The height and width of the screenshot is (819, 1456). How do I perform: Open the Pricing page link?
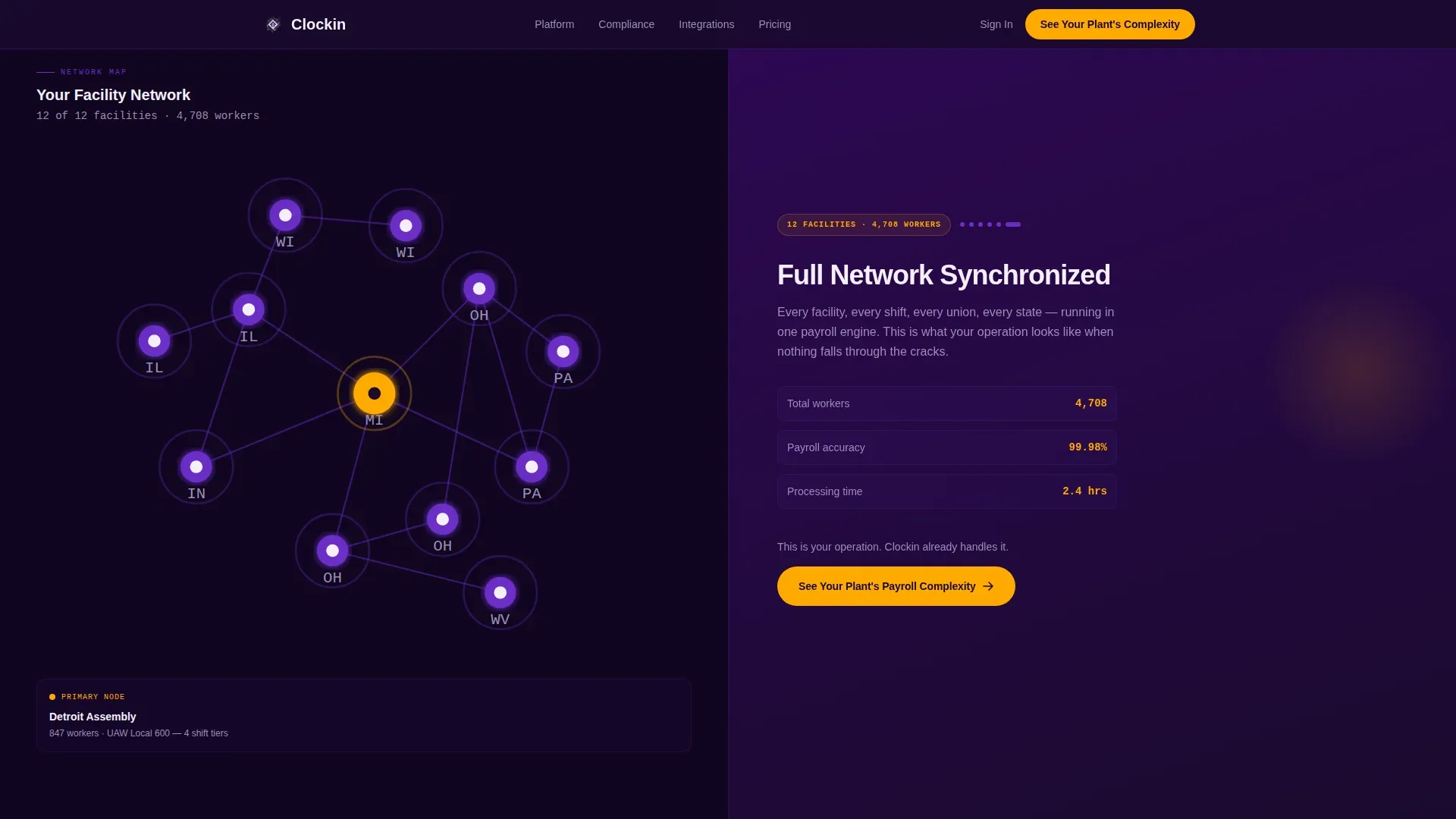[774, 24]
